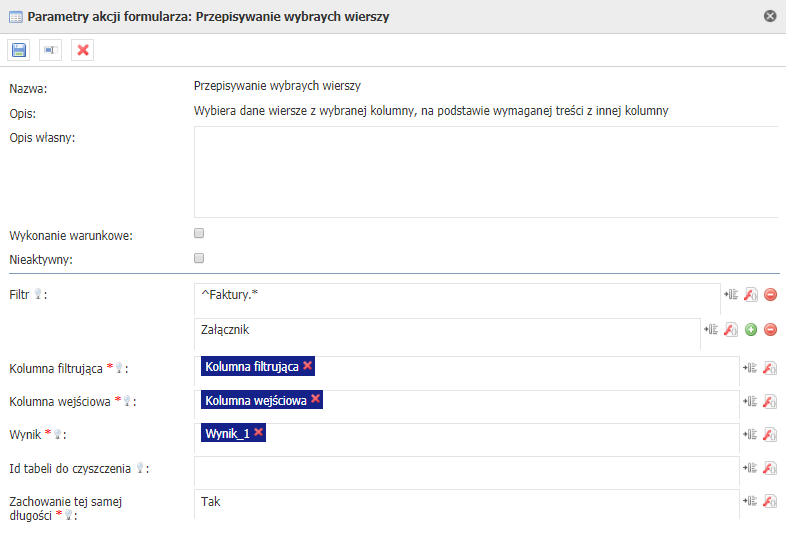This screenshot has width=786, height=548.
Task: Remove the ^Faktury.* filter with red minus
Action: point(770,294)
